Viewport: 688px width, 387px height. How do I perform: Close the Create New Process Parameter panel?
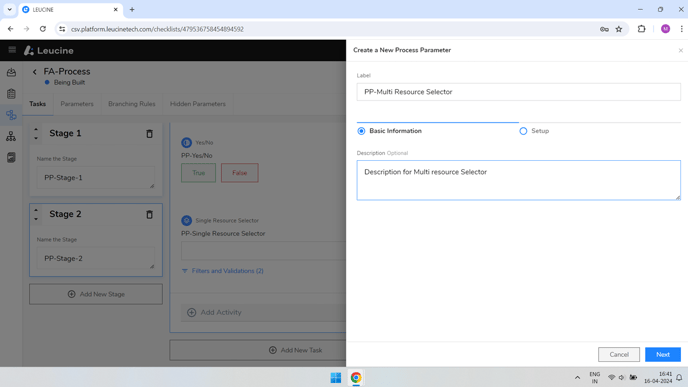pos(681,50)
